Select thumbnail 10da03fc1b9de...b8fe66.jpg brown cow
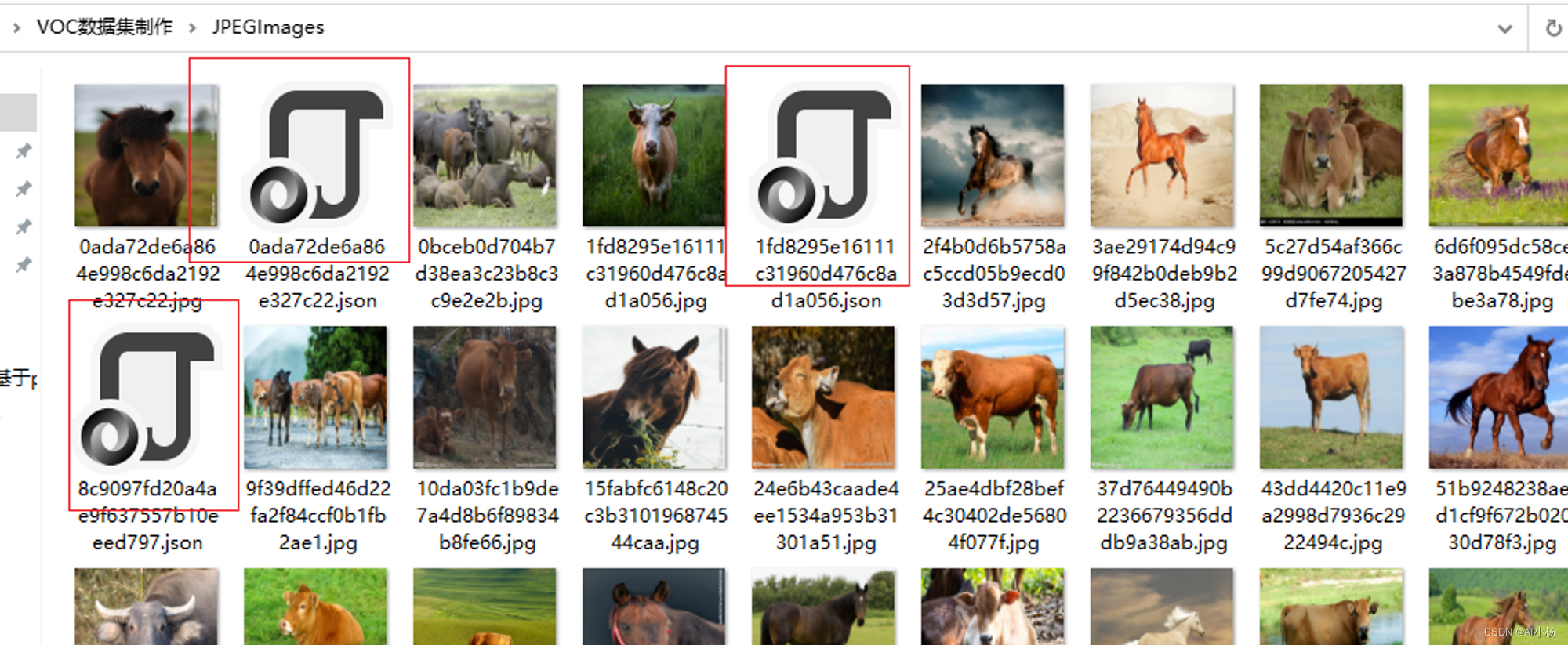Image resolution: width=1568 pixels, height=645 pixels. 485,397
